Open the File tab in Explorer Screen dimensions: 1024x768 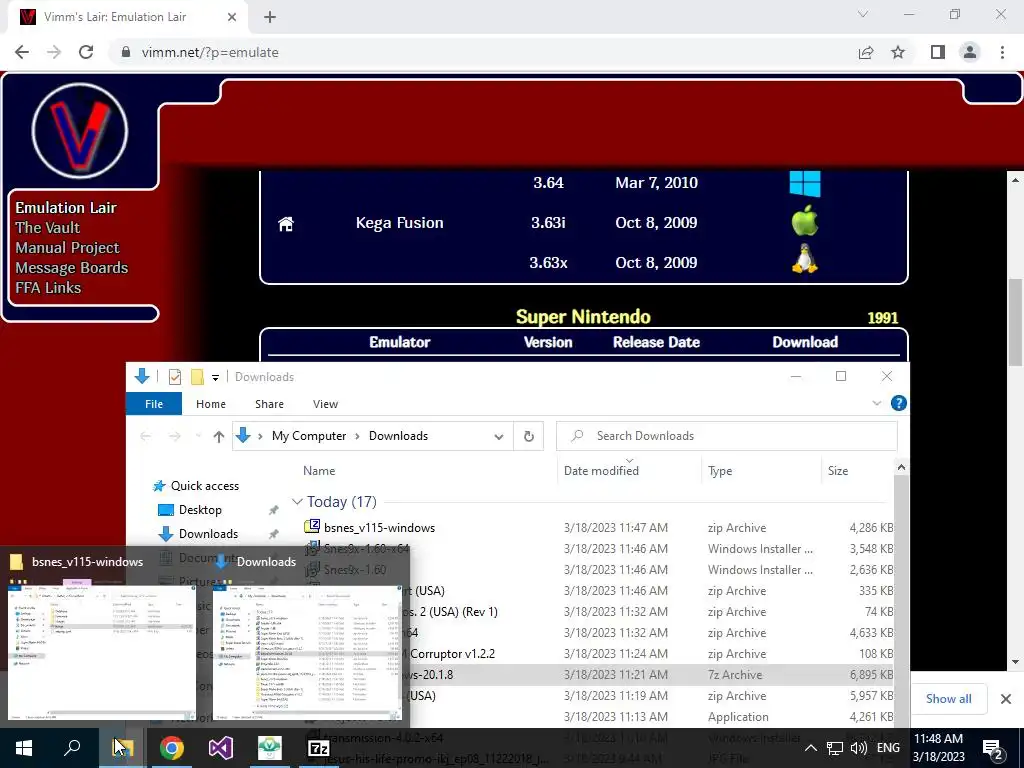154,404
